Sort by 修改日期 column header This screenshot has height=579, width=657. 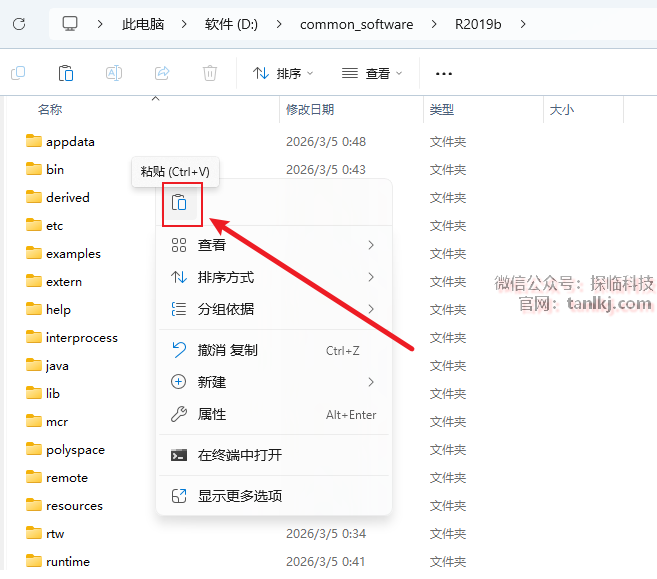click(310, 110)
